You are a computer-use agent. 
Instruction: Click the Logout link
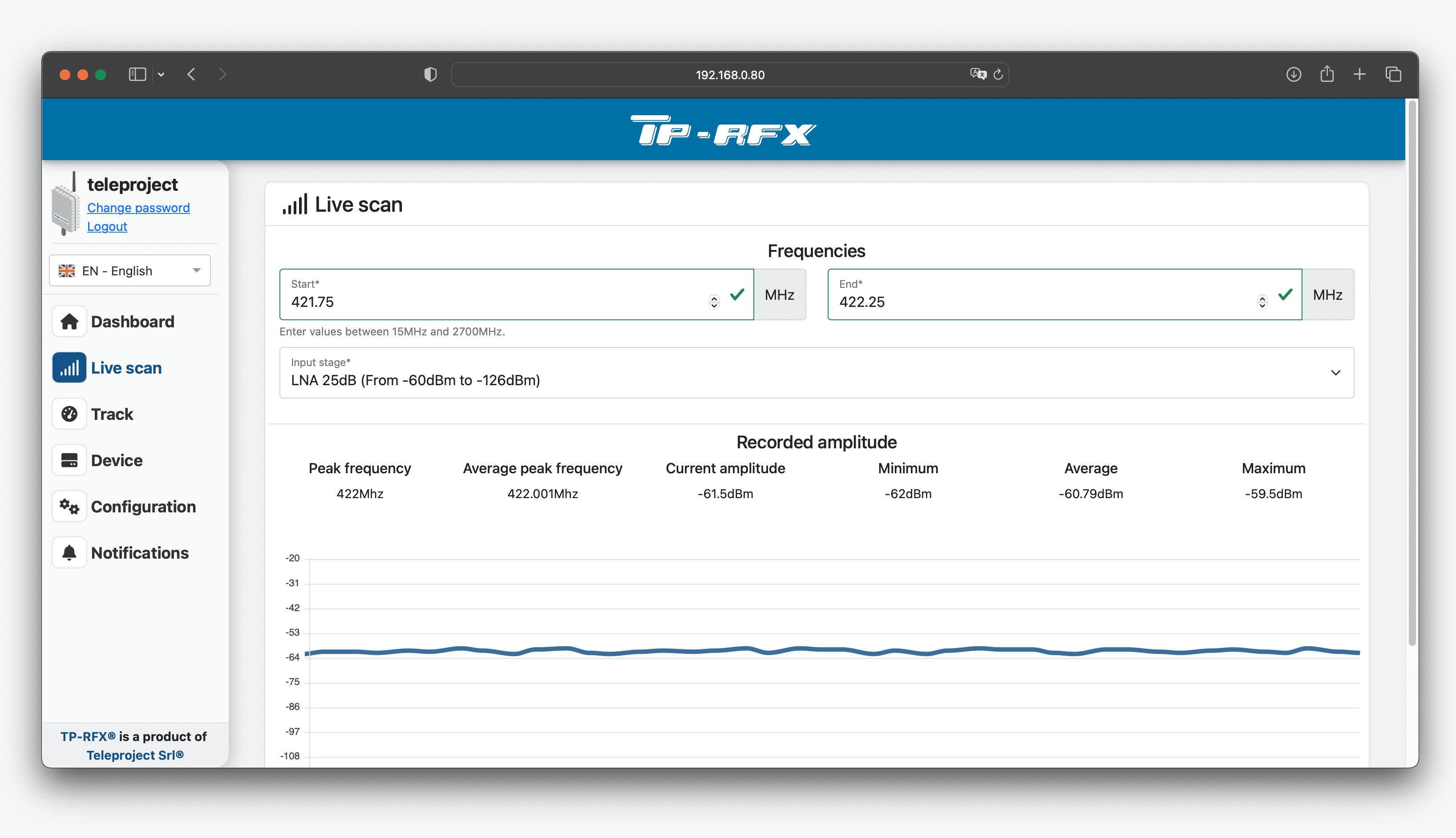pos(107,227)
